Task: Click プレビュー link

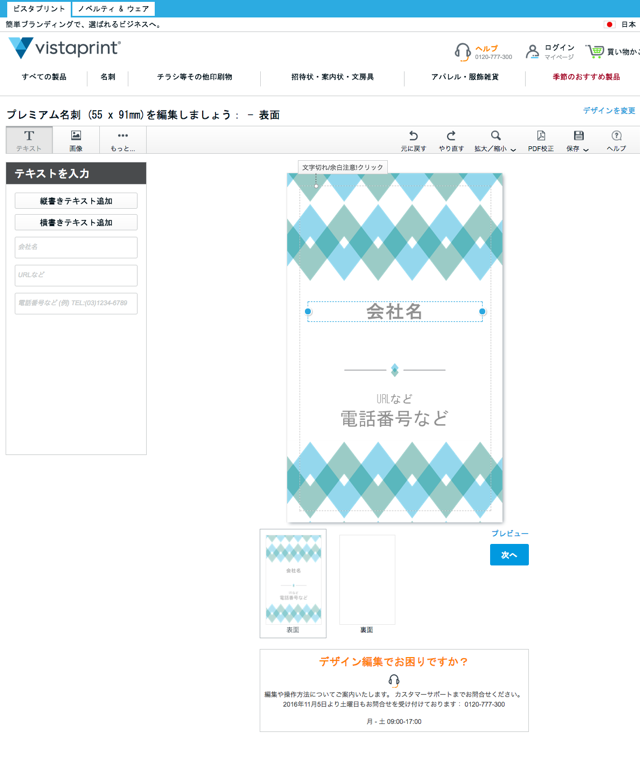Action: [x=510, y=533]
